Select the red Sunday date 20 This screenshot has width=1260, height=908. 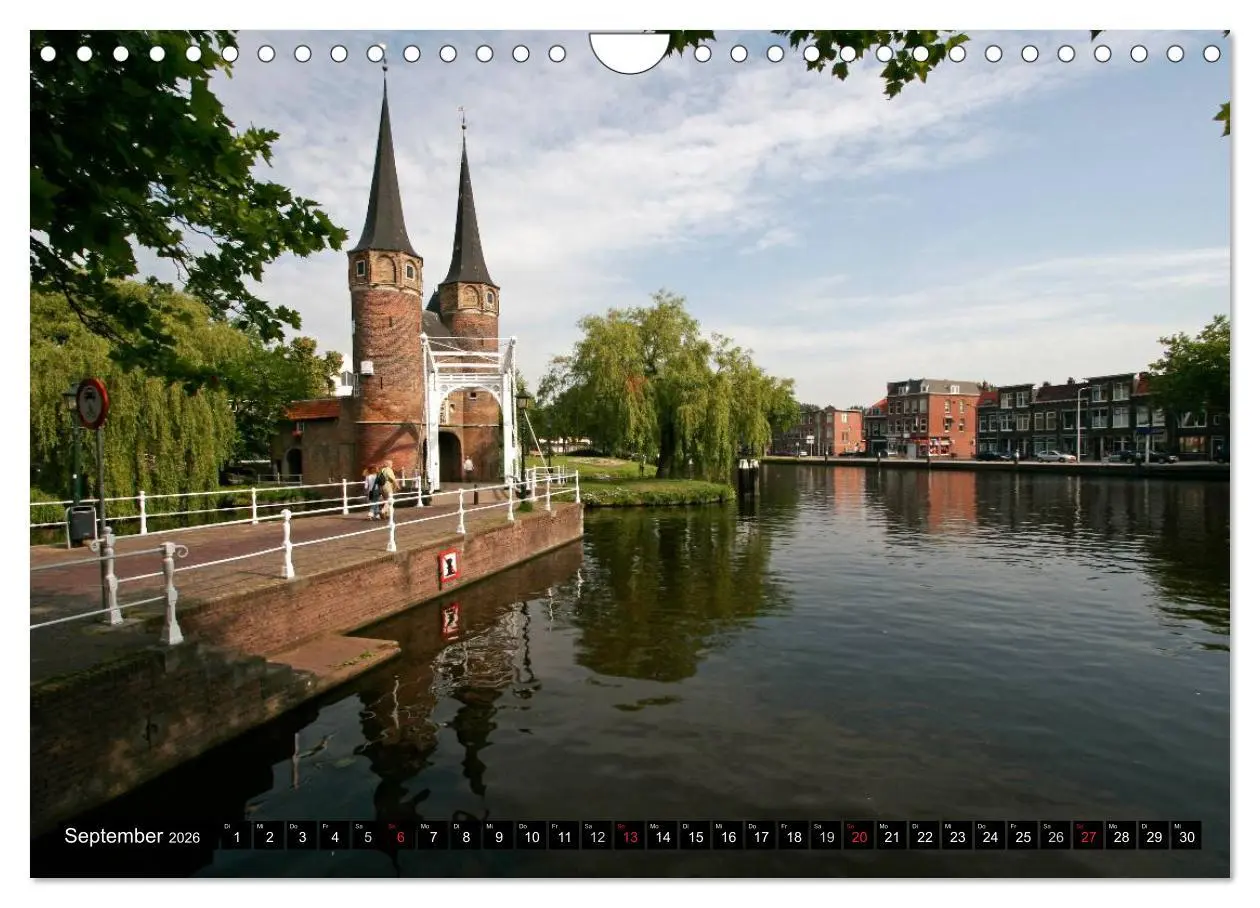(859, 836)
